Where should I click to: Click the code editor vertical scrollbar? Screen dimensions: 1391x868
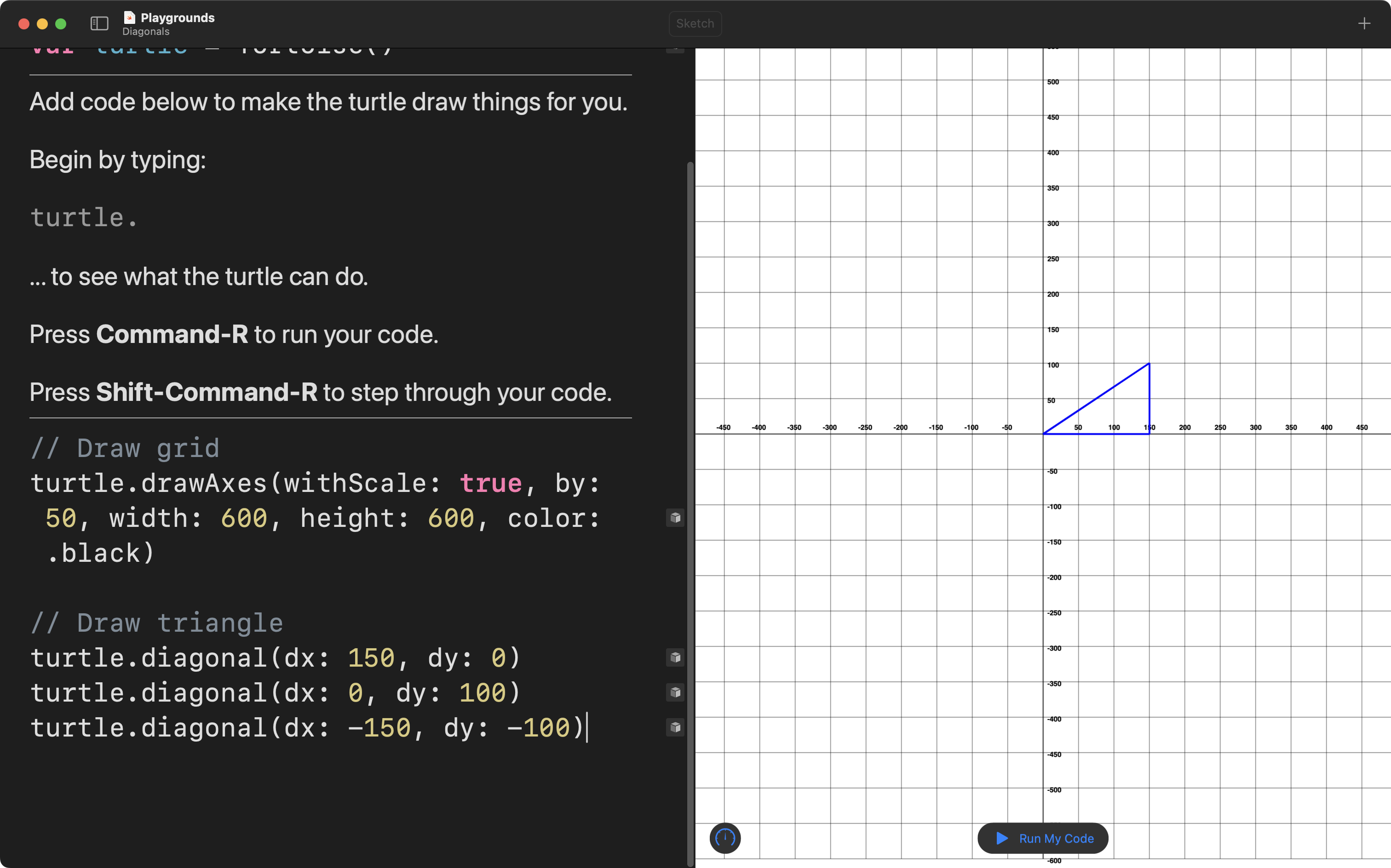(690, 459)
